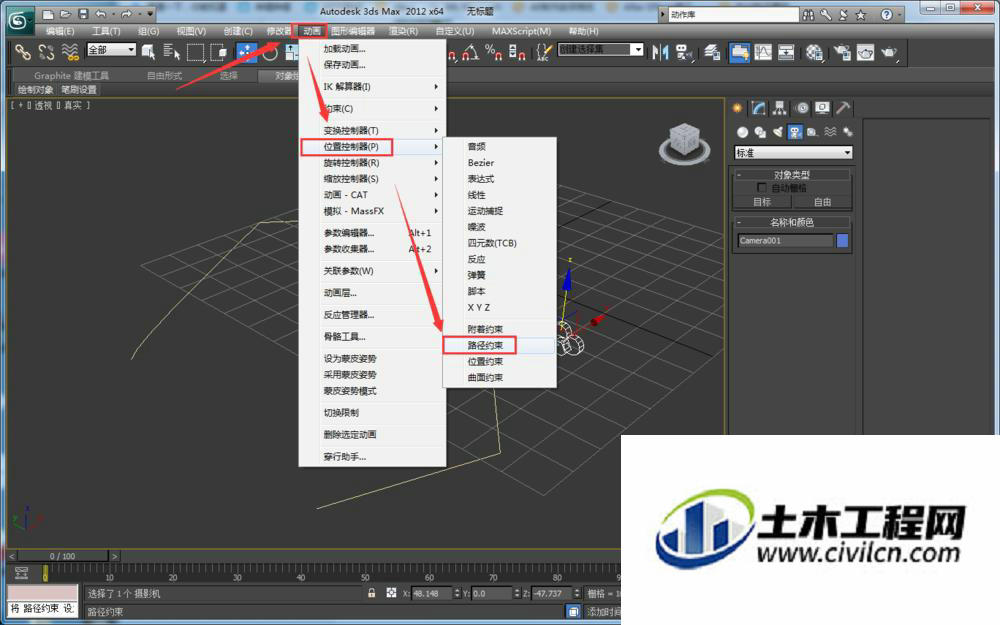Select the Cameras category icon

[795, 132]
